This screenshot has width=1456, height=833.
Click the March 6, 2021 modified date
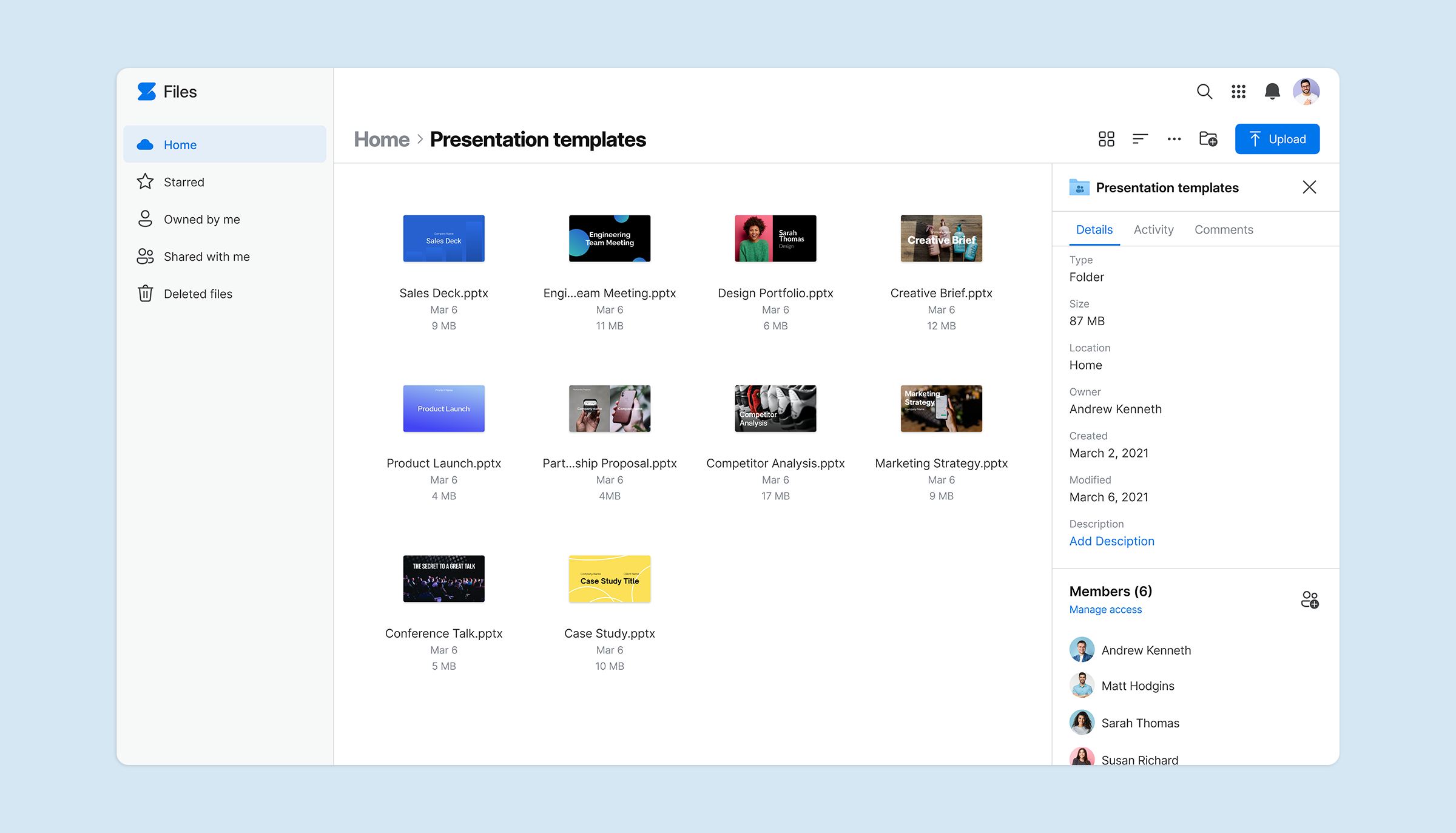point(1108,497)
